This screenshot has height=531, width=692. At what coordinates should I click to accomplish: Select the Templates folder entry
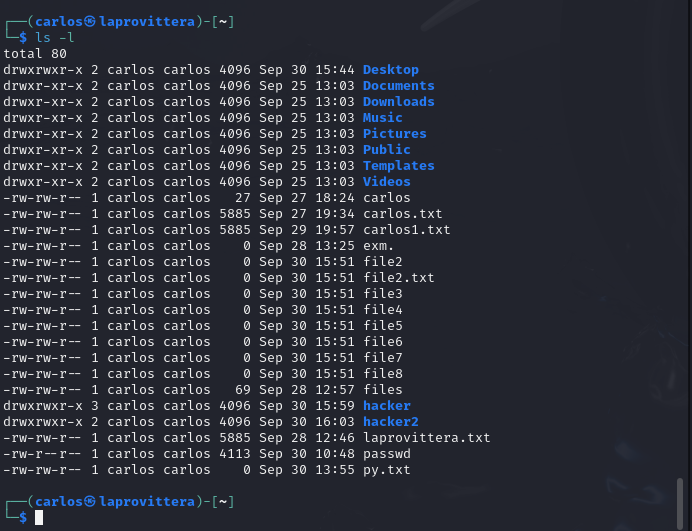(399, 166)
